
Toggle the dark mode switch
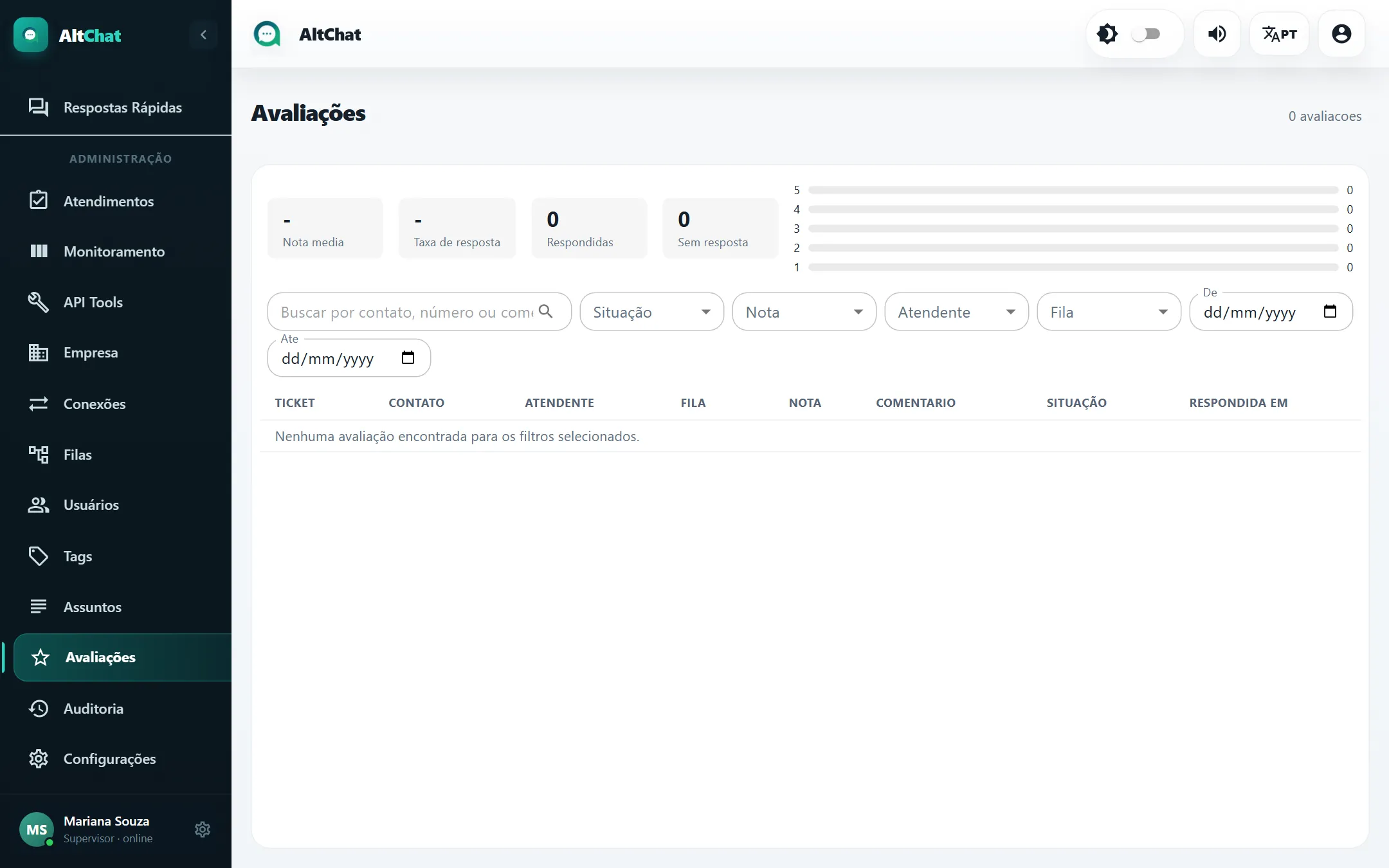[1146, 34]
